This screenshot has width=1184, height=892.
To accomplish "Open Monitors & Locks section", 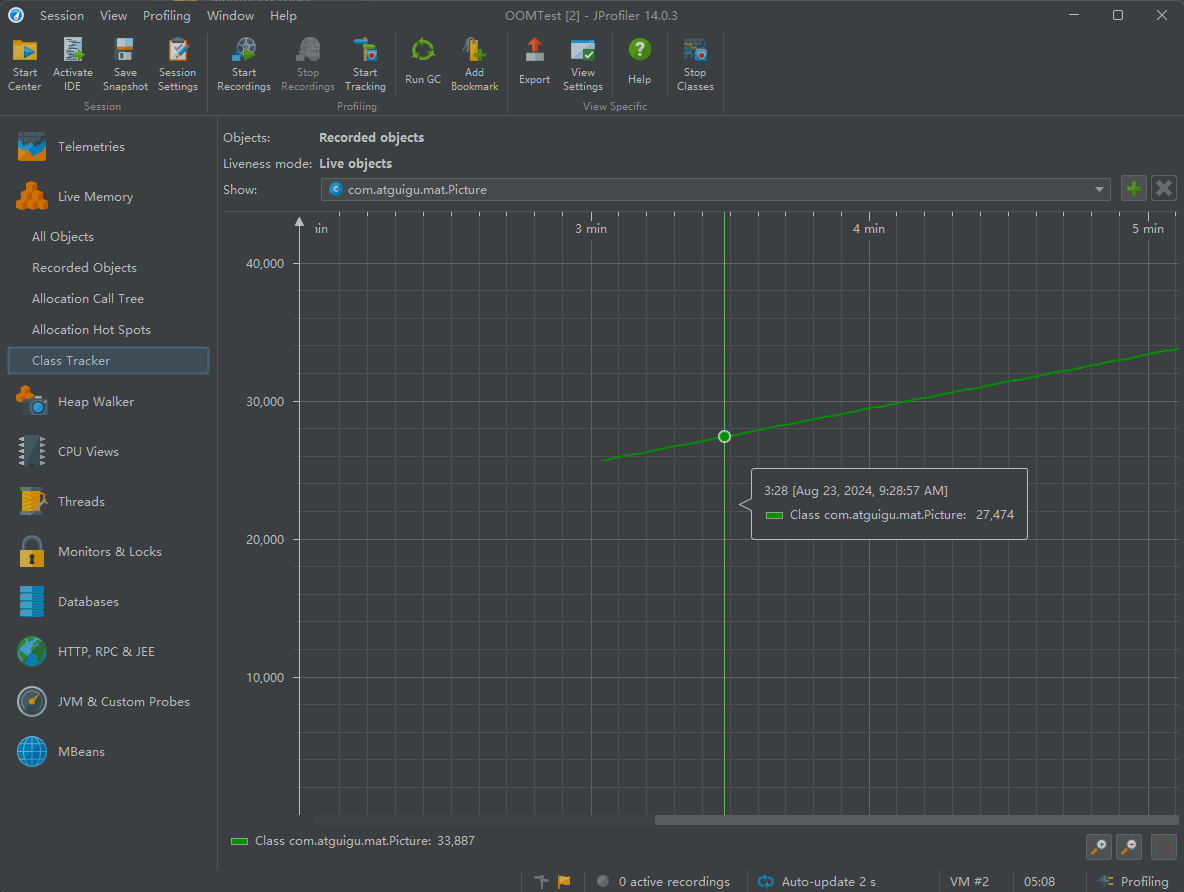I will coord(109,551).
